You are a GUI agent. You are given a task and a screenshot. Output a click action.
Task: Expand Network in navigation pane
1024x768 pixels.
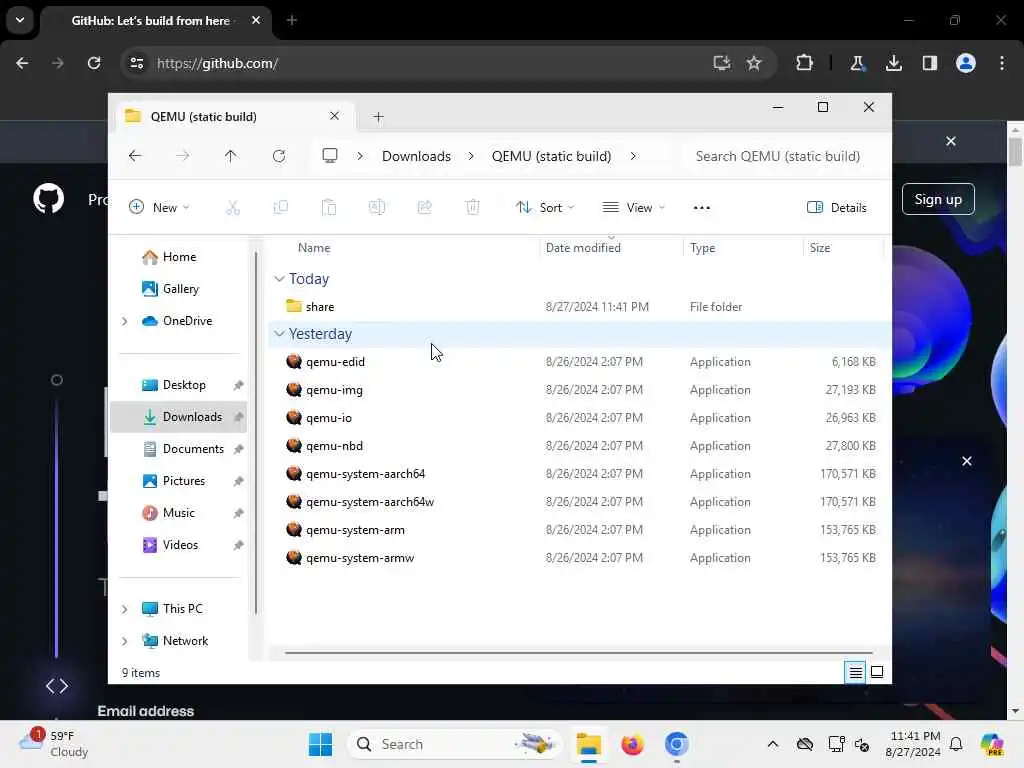point(125,641)
